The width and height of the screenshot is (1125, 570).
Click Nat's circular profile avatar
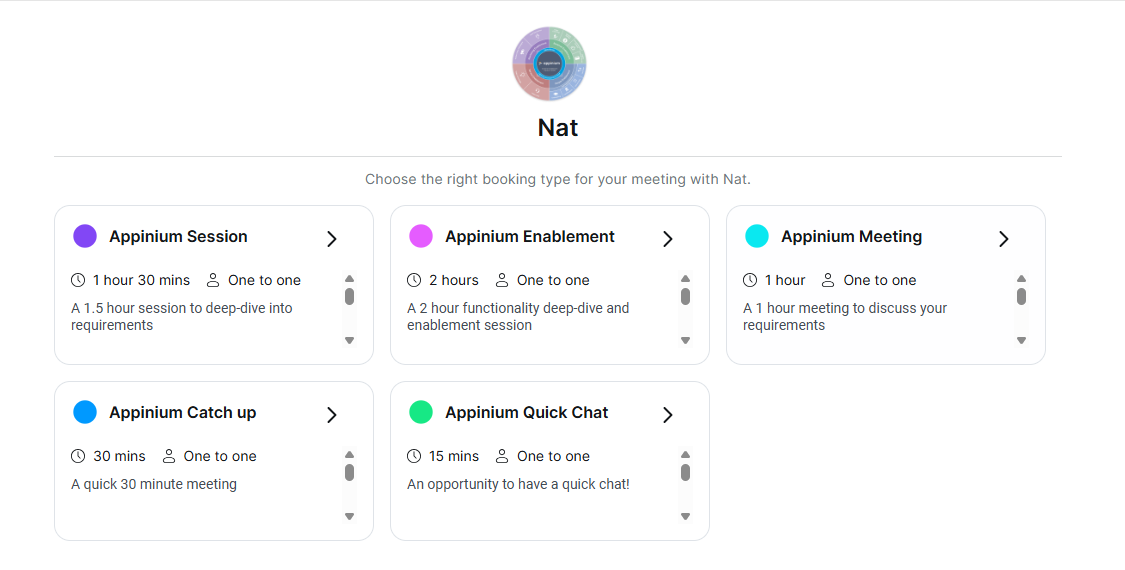pyautogui.click(x=549, y=64)
